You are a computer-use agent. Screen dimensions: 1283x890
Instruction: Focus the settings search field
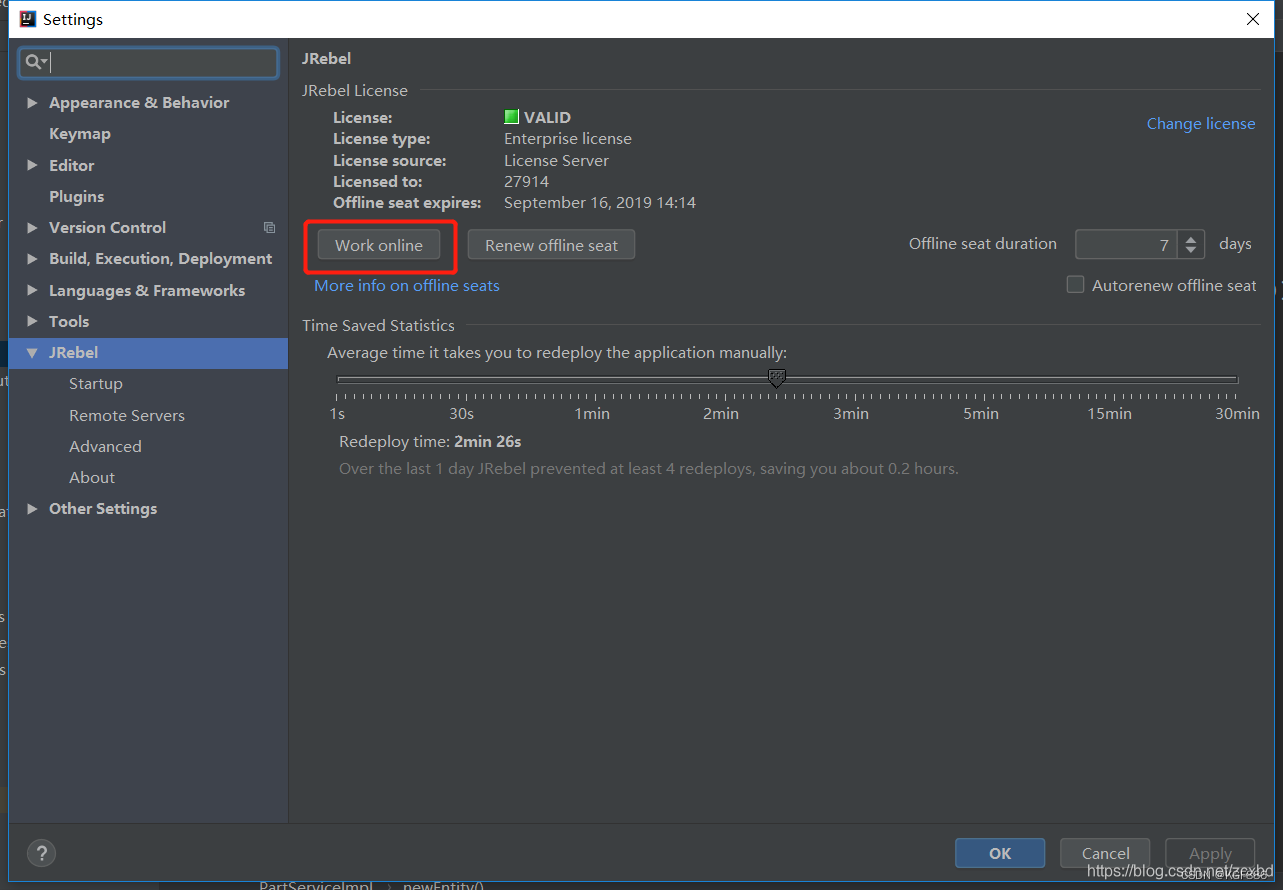(x=148, y=62)
